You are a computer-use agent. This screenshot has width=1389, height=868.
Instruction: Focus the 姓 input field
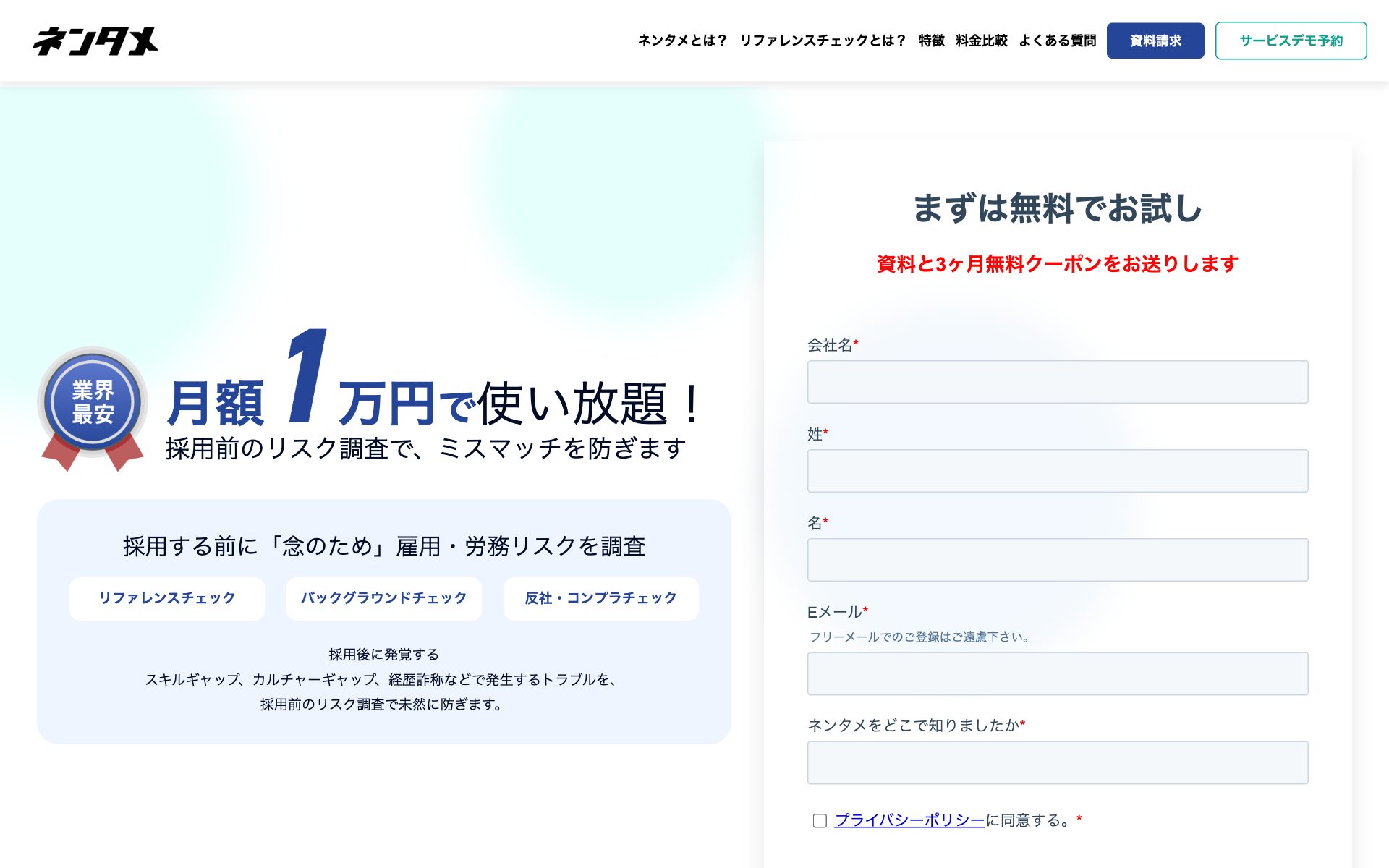coord(1058,471)
